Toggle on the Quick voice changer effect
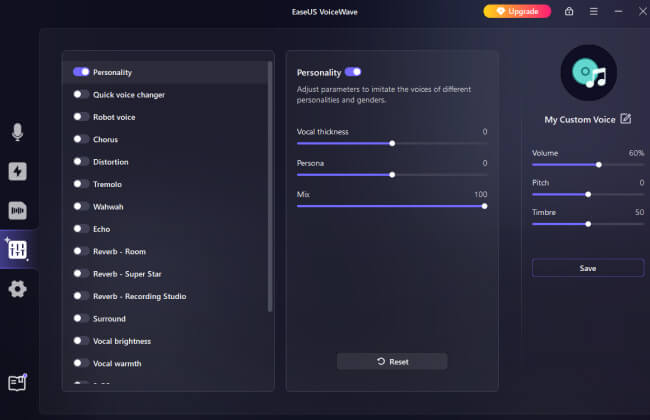Viewport: 650px width, 420px height. pyautogui.click(x=81, y=95)
